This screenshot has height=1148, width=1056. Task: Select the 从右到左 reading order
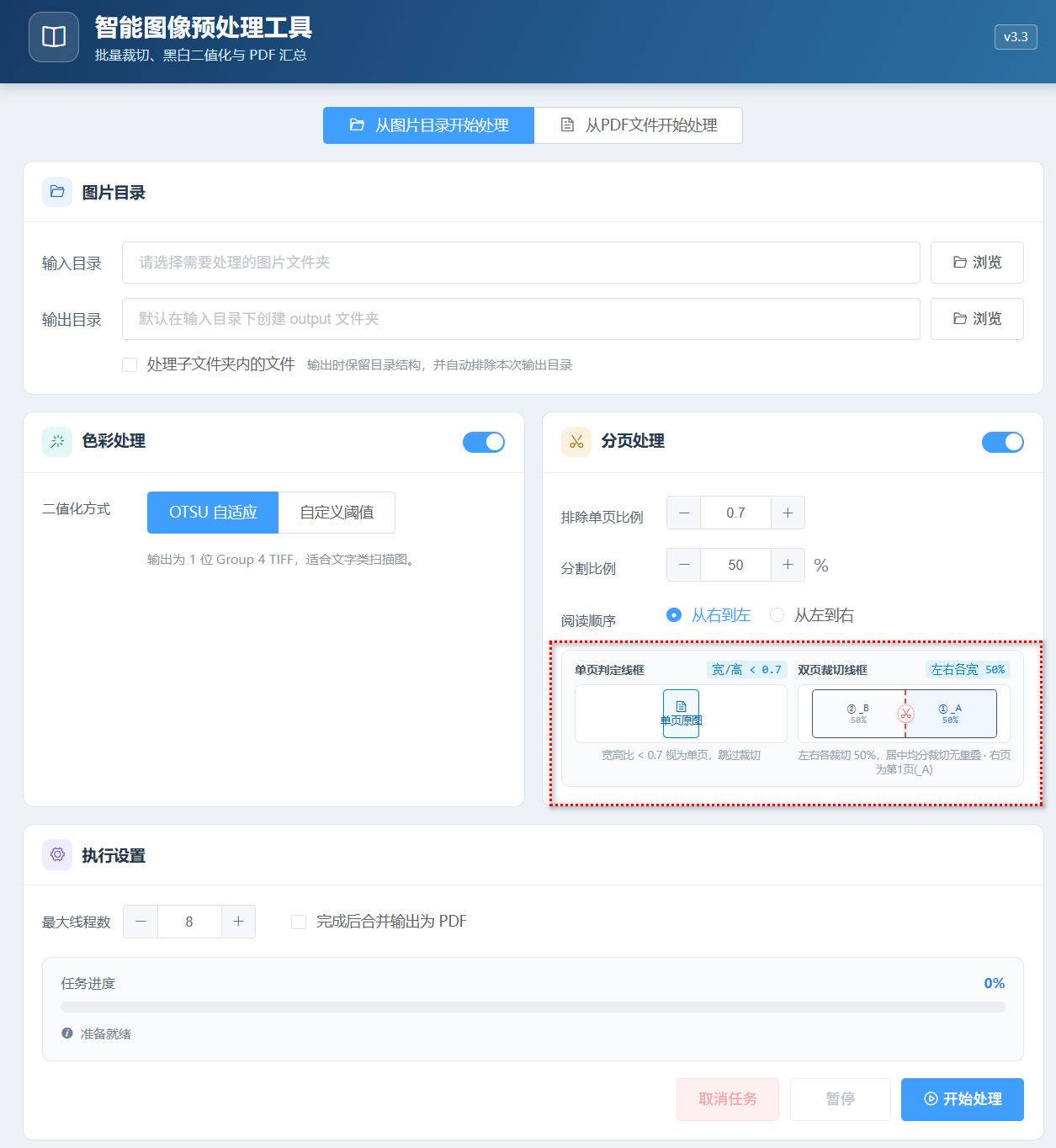pyautogui.click(x=708, y=615)
